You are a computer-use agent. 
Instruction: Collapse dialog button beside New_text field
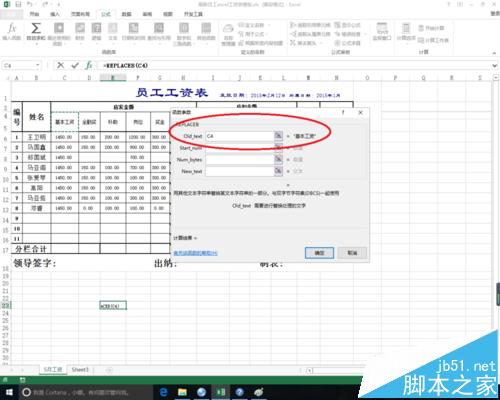(278, 171)
